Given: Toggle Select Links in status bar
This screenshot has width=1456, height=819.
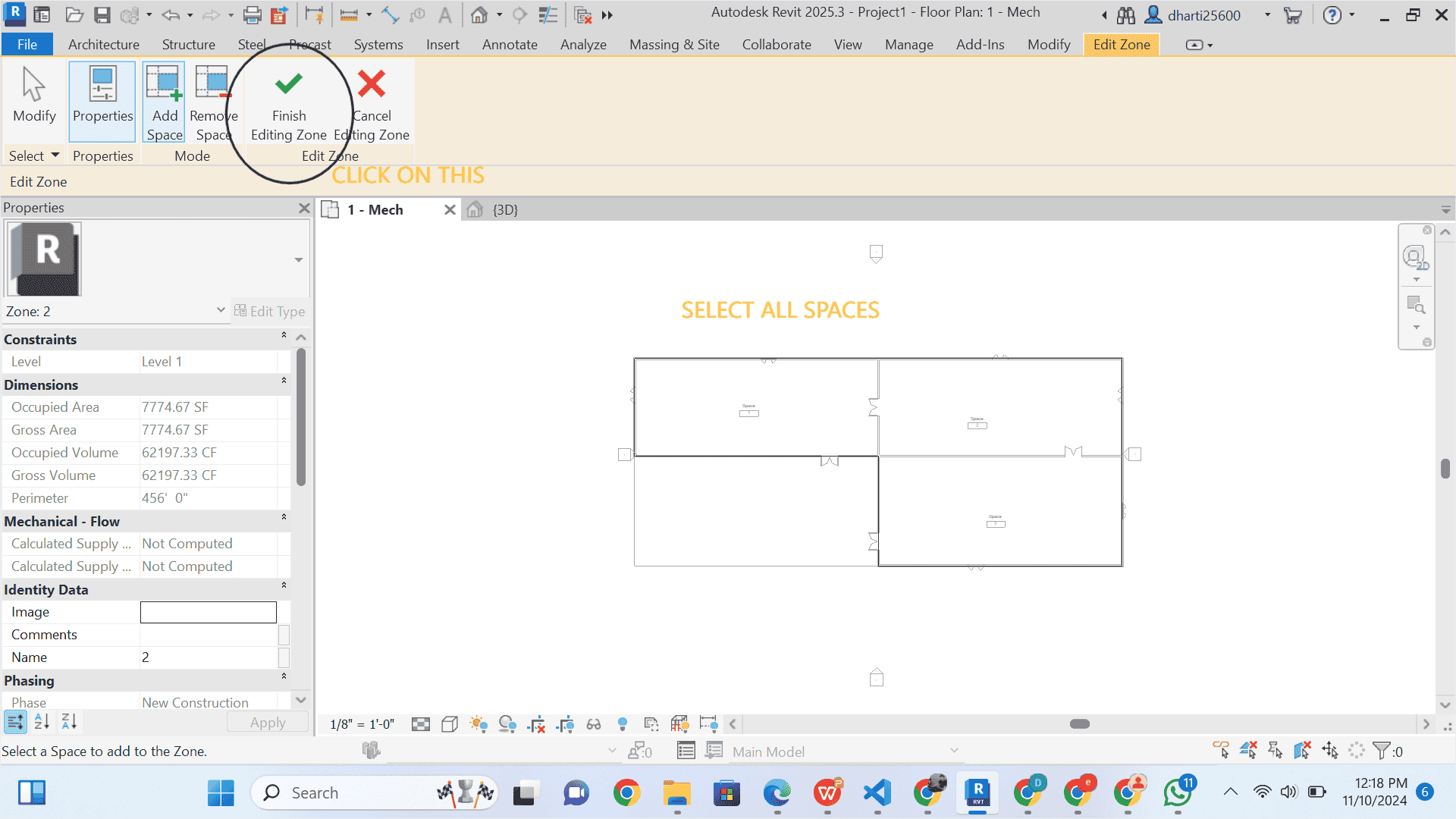Looking at the screenshot, I should point(1220,750).
